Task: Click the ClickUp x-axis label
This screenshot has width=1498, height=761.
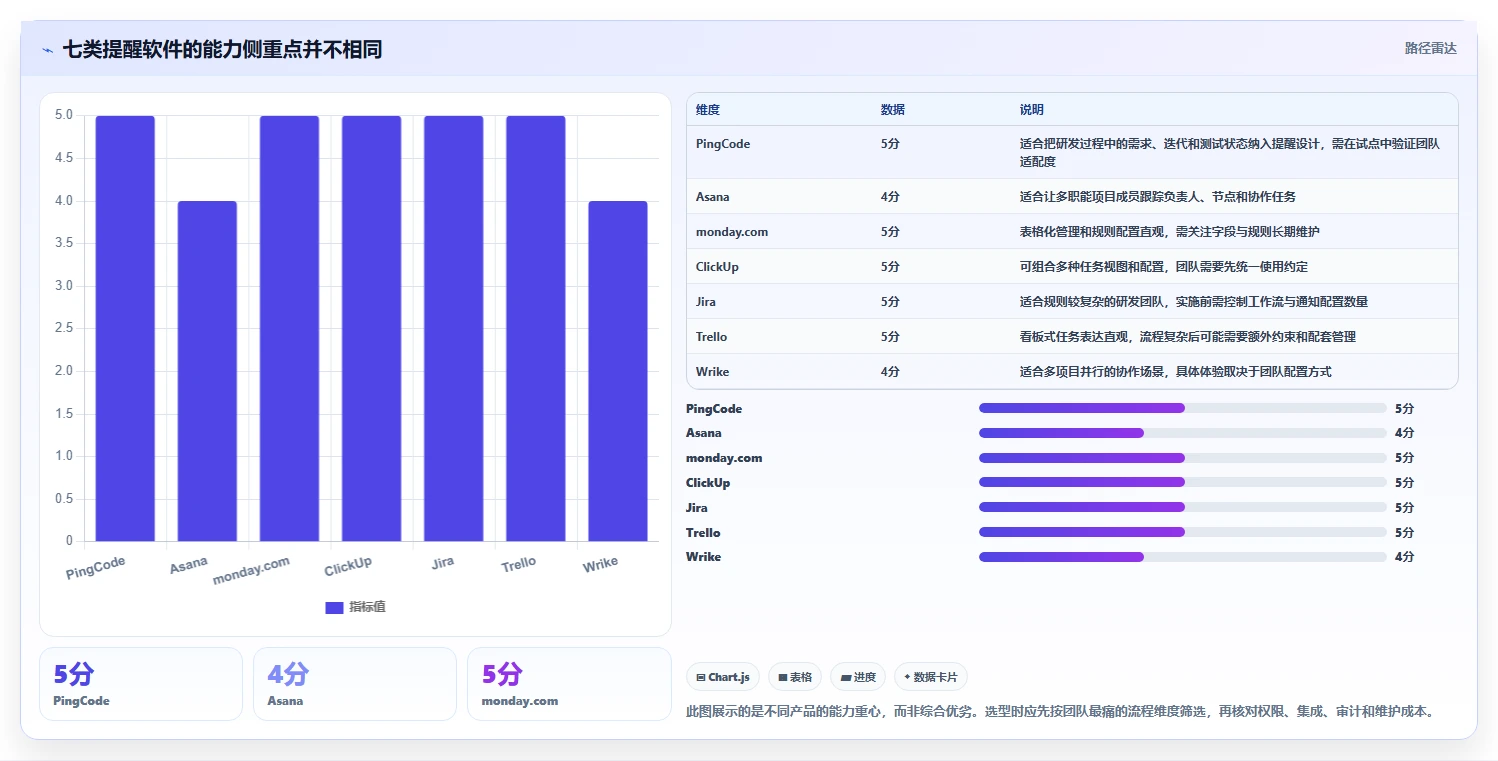Action: tap(348, 566)
